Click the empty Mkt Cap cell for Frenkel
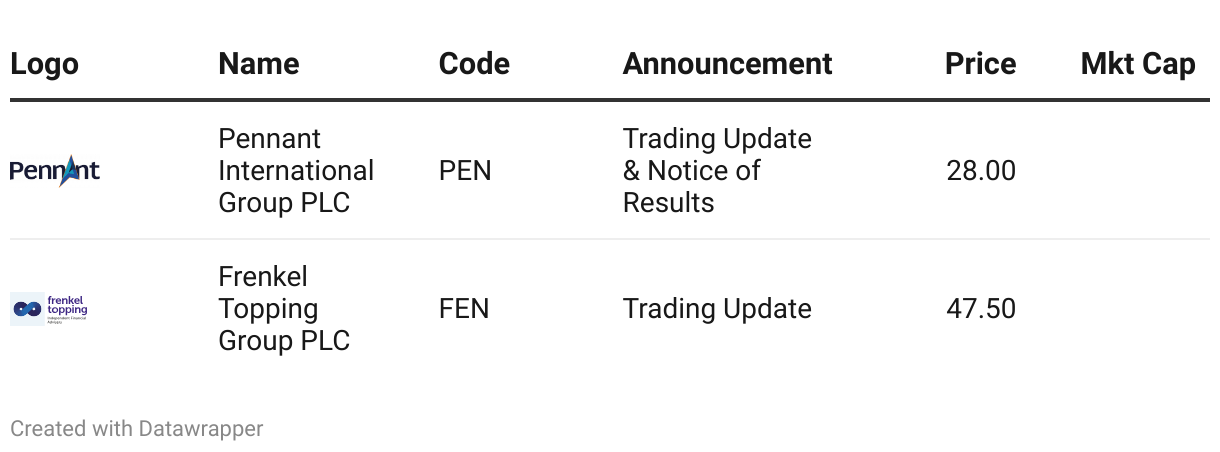Viewport: 1220px width, 452px height. pos(1138,309)
